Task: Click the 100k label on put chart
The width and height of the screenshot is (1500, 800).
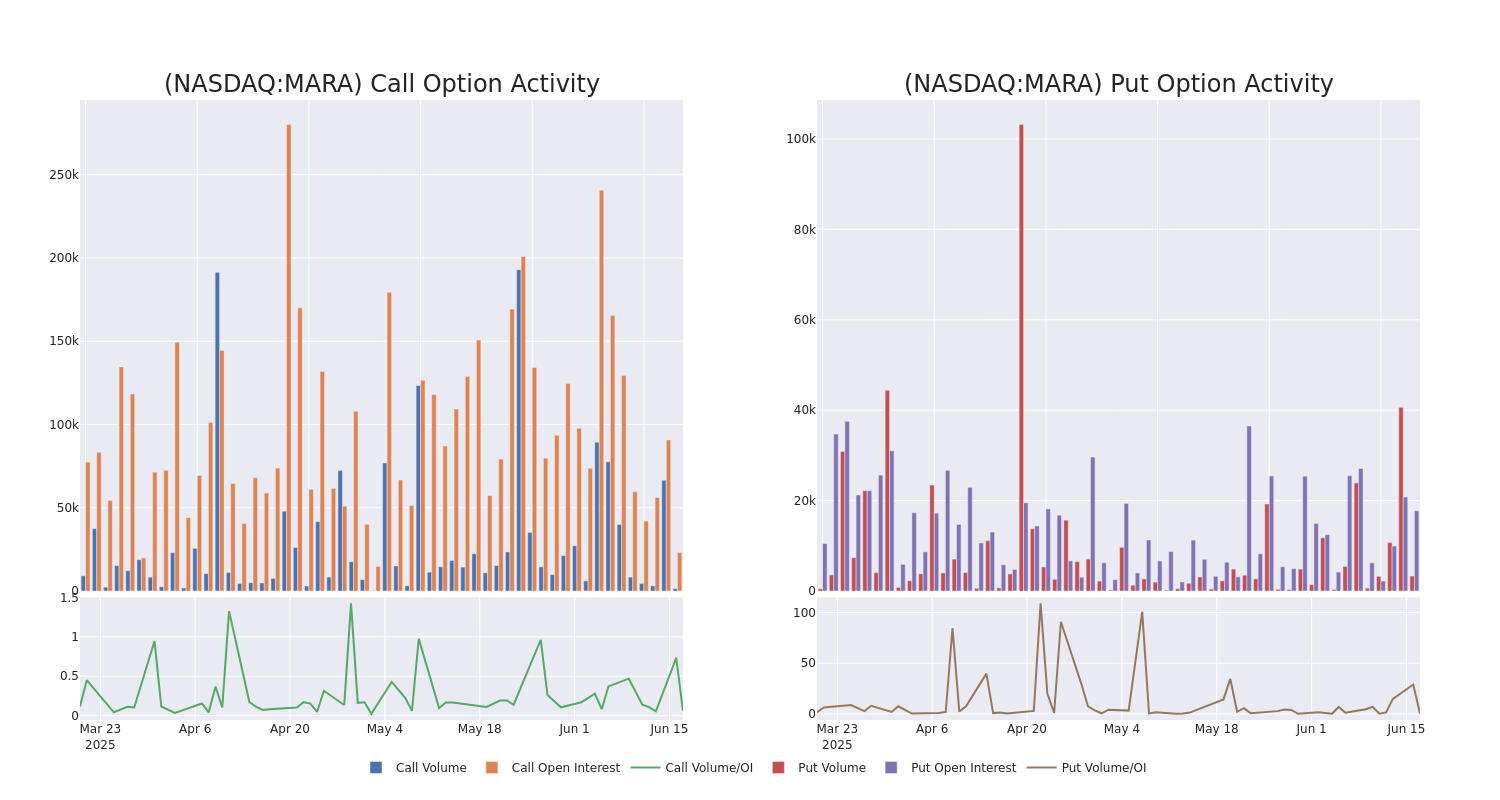Action: [x=801, y=139]
